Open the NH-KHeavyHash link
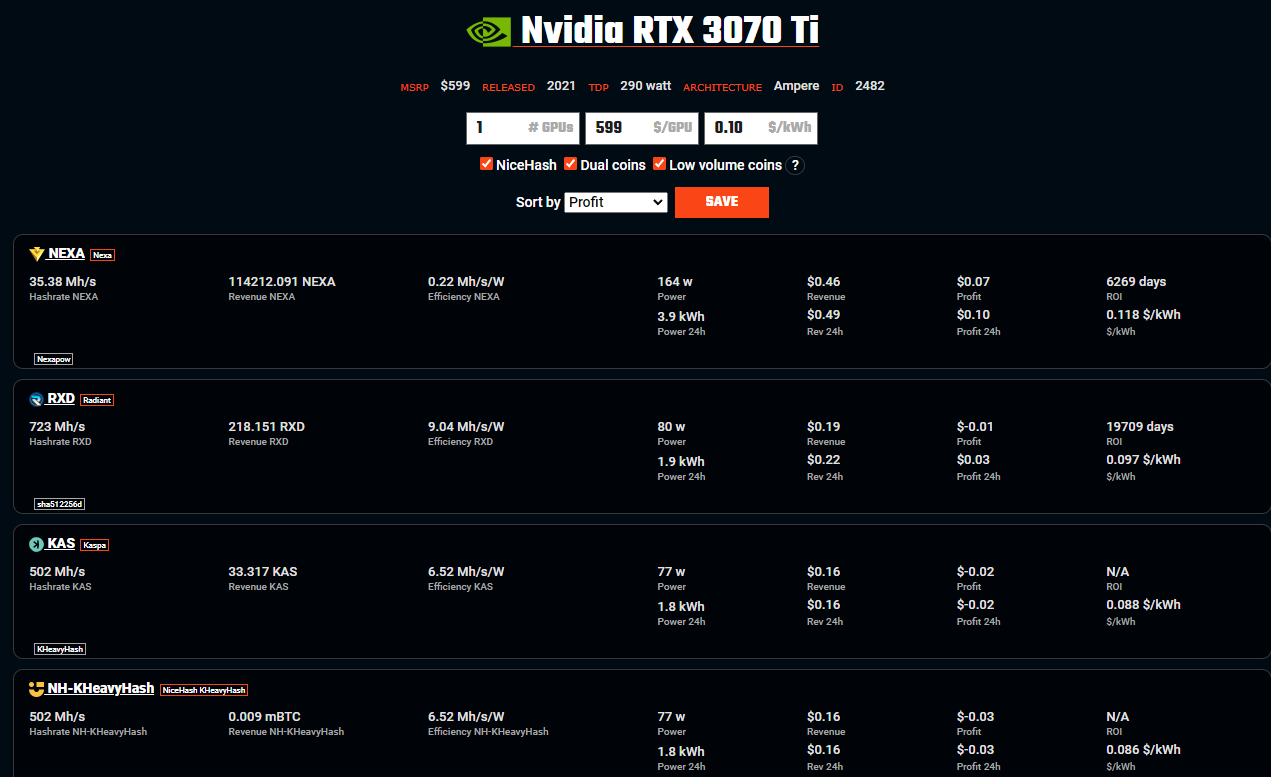1271x777 pixels. (100, 689)
